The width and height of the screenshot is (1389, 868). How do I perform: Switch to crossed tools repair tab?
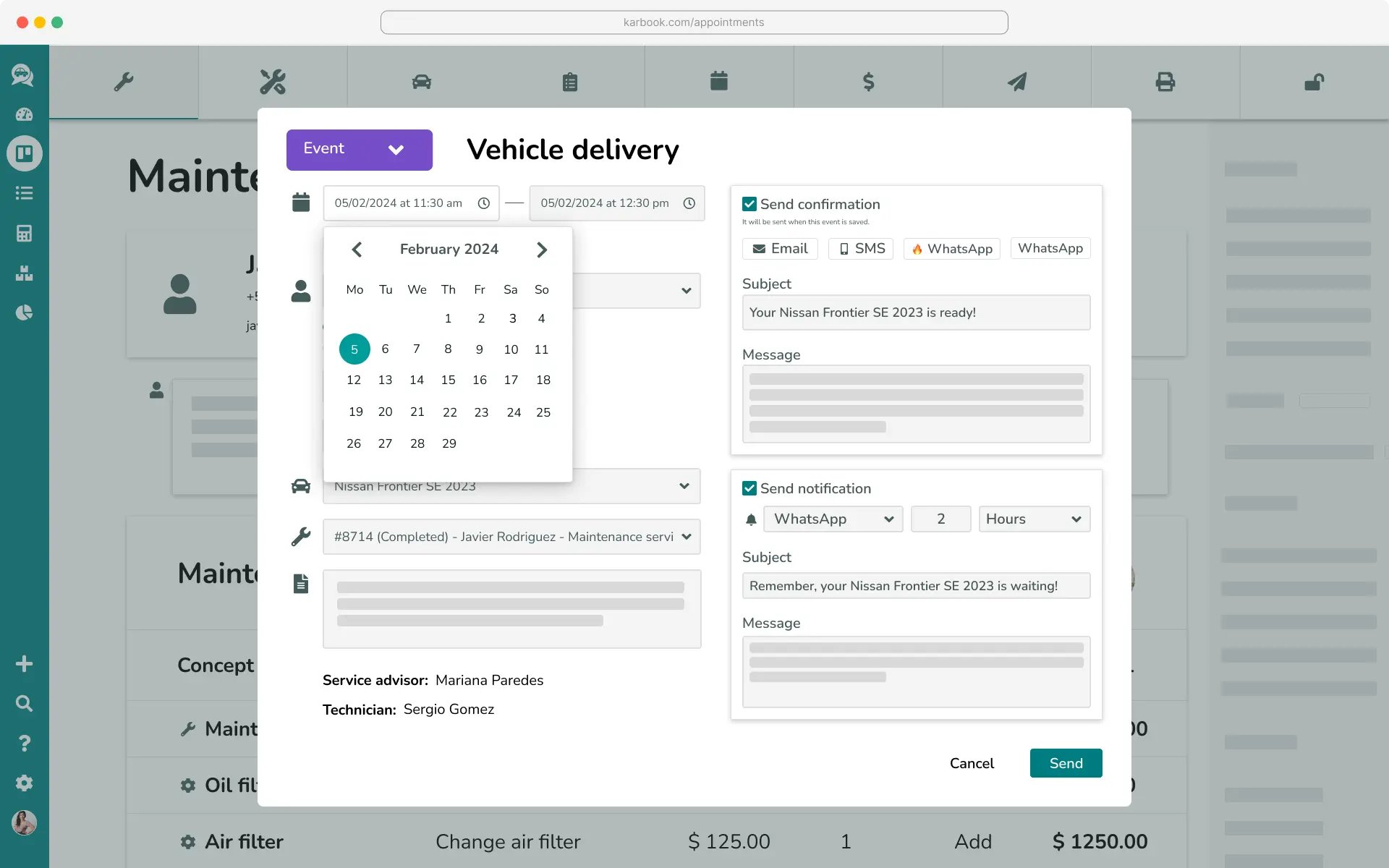pyautogui.click(x=273, y=82)
